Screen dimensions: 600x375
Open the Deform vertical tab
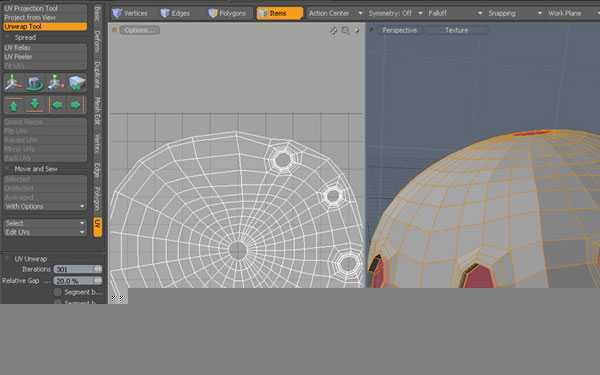(97, 42)
